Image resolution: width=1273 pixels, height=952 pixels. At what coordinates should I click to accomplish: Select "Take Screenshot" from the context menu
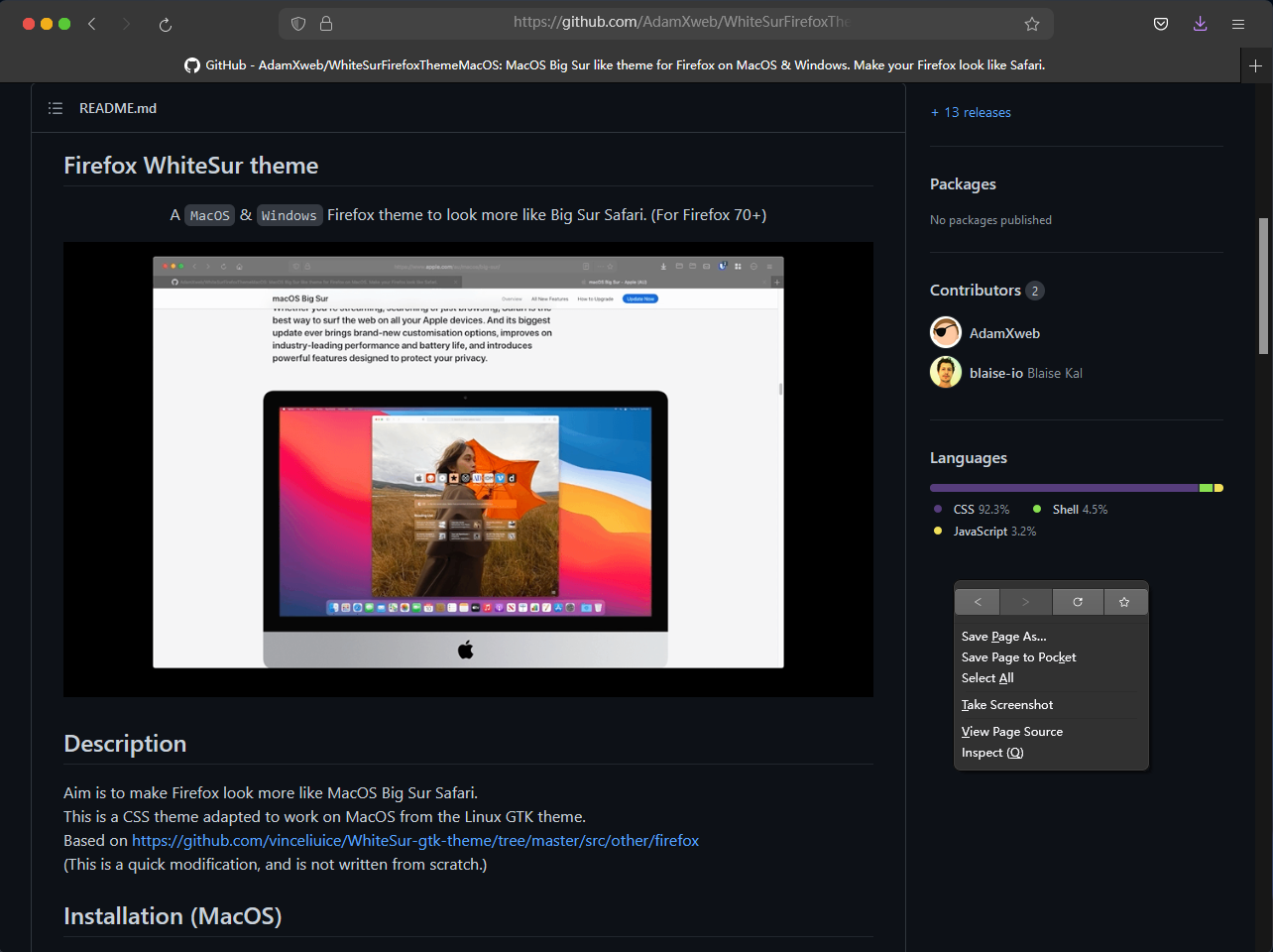tap(1007, 704)
